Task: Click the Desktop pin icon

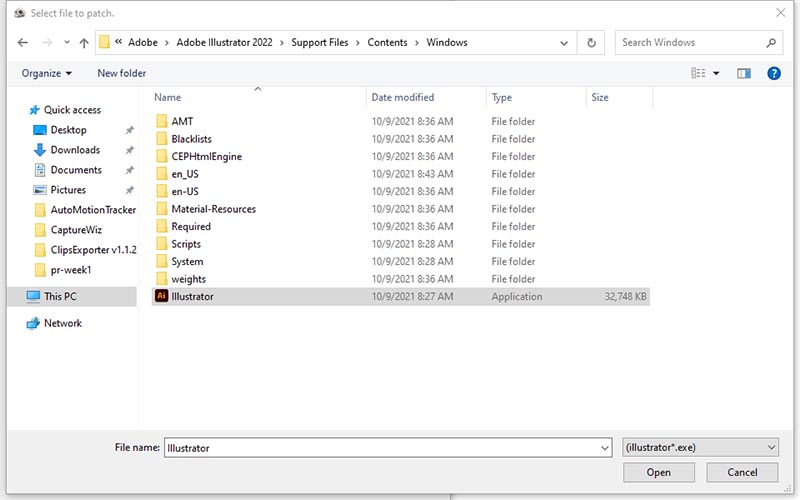Action: [130, 131]
